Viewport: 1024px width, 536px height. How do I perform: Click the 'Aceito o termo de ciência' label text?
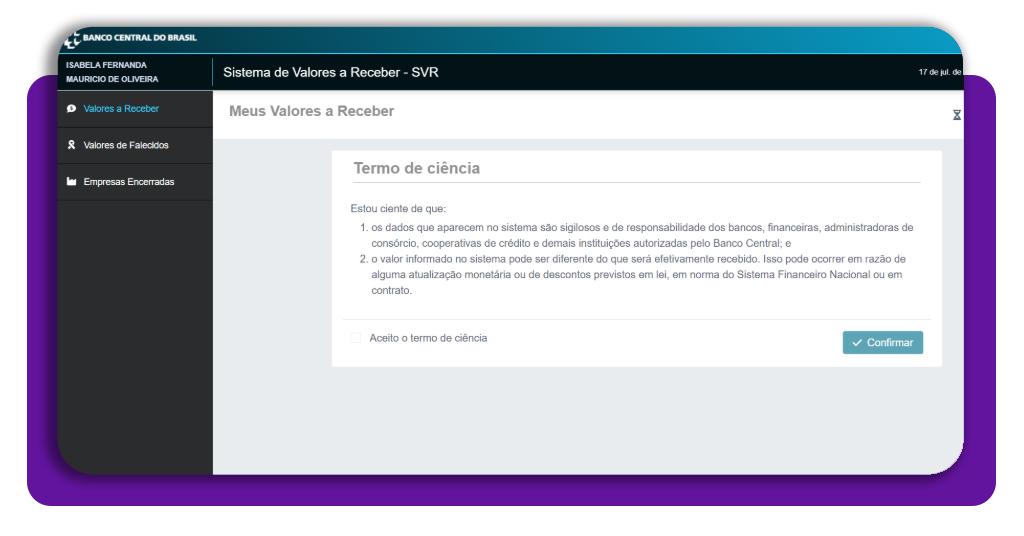(428, 338)
